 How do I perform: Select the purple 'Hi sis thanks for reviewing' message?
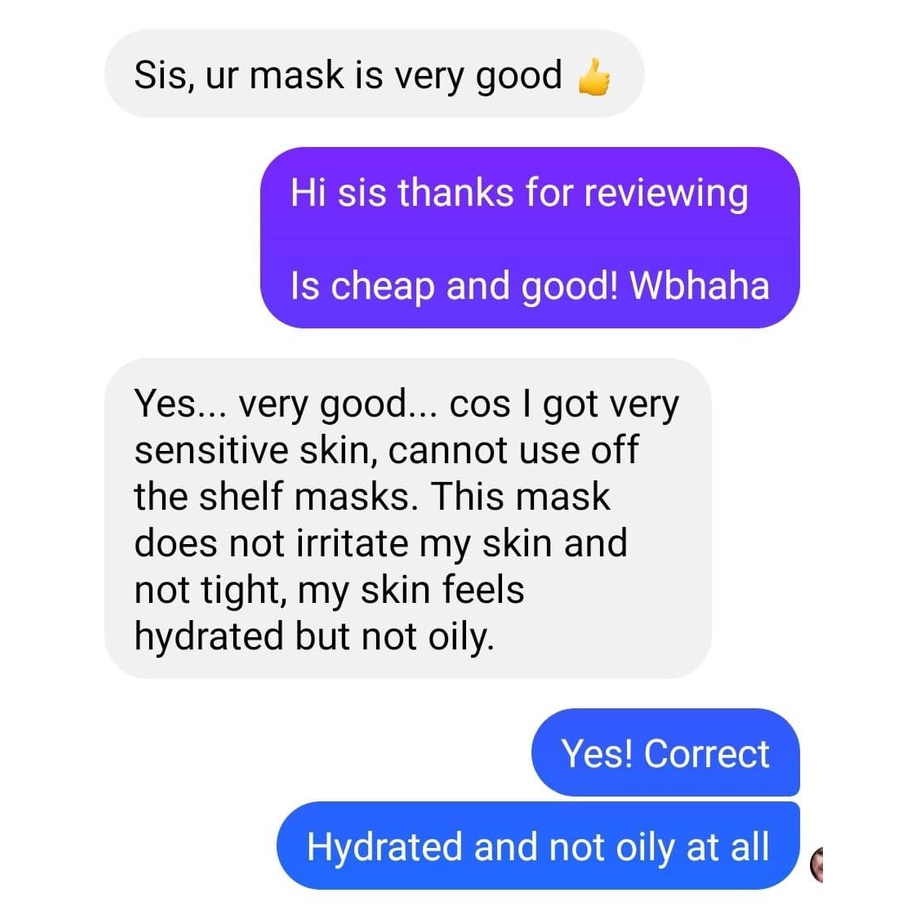click(x=530, y=237)
